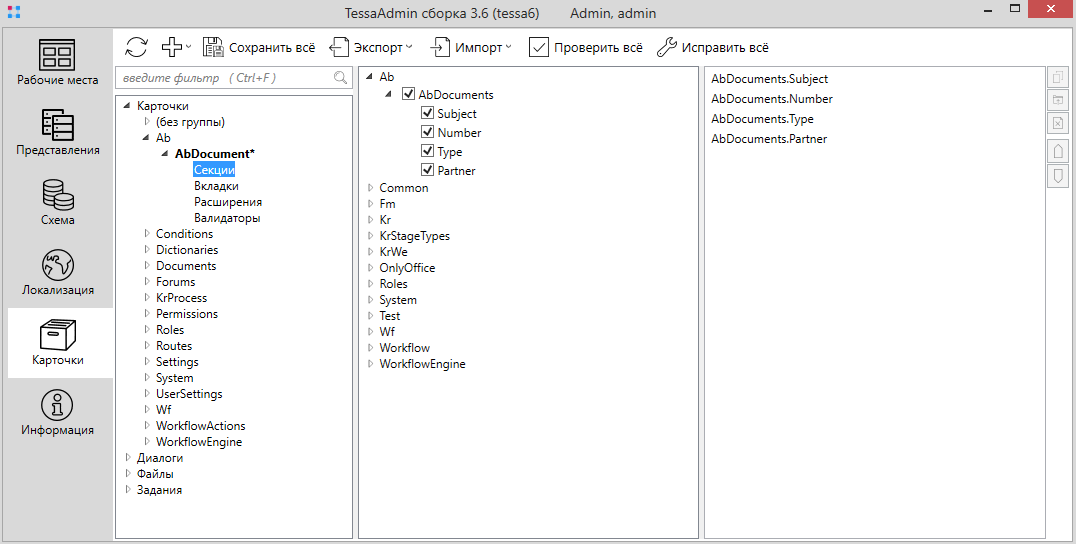Click the filter search input field

point(224,78)
